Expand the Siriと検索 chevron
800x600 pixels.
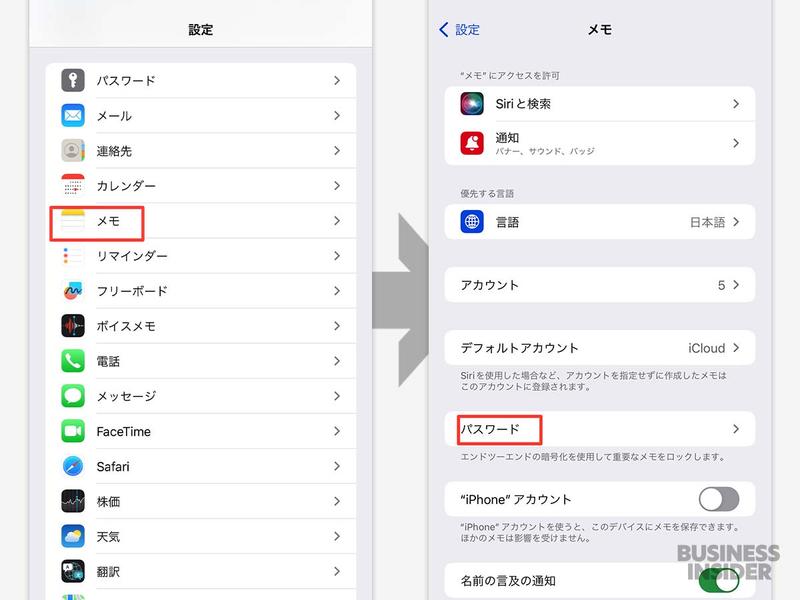point(736,104)
